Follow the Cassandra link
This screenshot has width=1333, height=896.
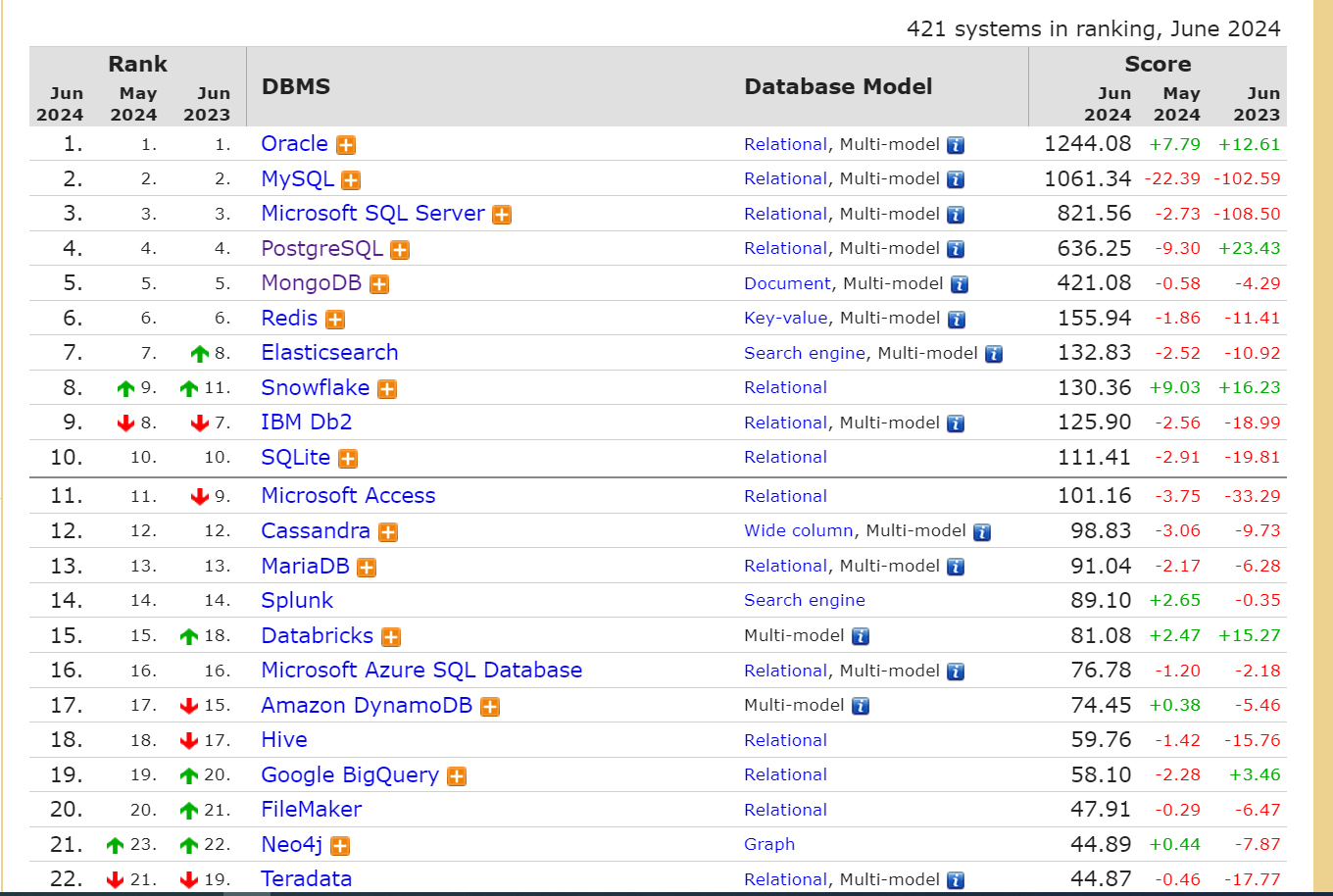316,530
